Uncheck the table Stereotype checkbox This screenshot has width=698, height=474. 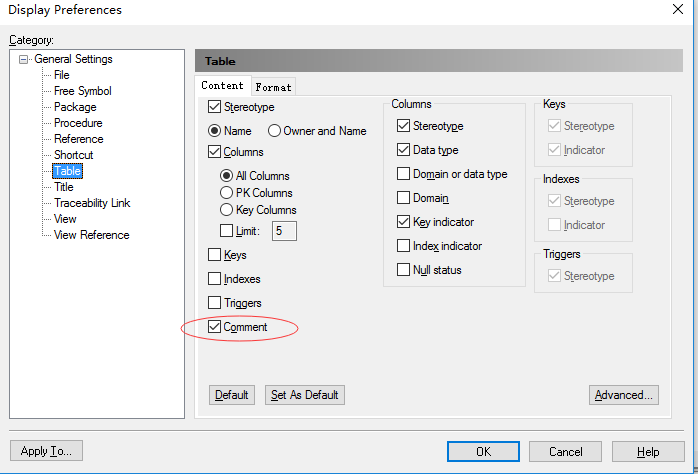pos(214,107)
